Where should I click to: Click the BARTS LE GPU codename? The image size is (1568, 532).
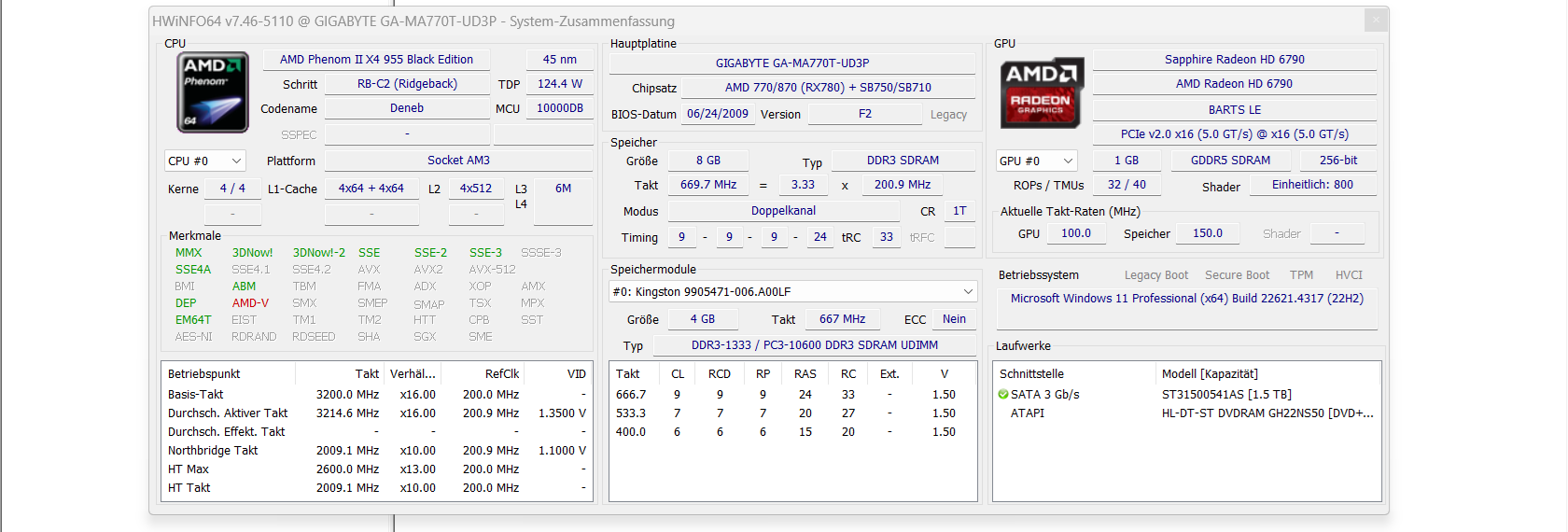1235,109
